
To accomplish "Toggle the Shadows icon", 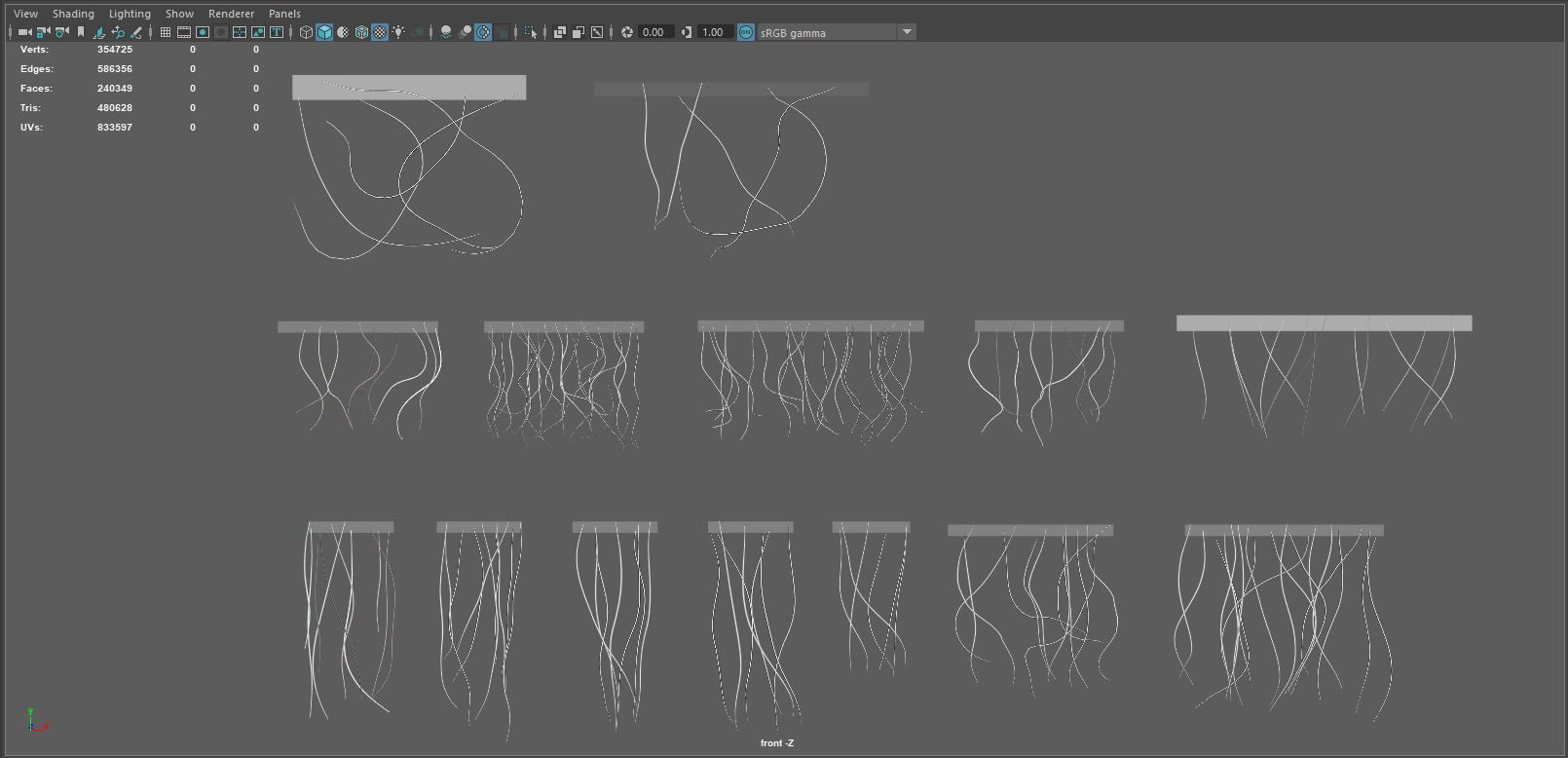I will tap(418, 32).
